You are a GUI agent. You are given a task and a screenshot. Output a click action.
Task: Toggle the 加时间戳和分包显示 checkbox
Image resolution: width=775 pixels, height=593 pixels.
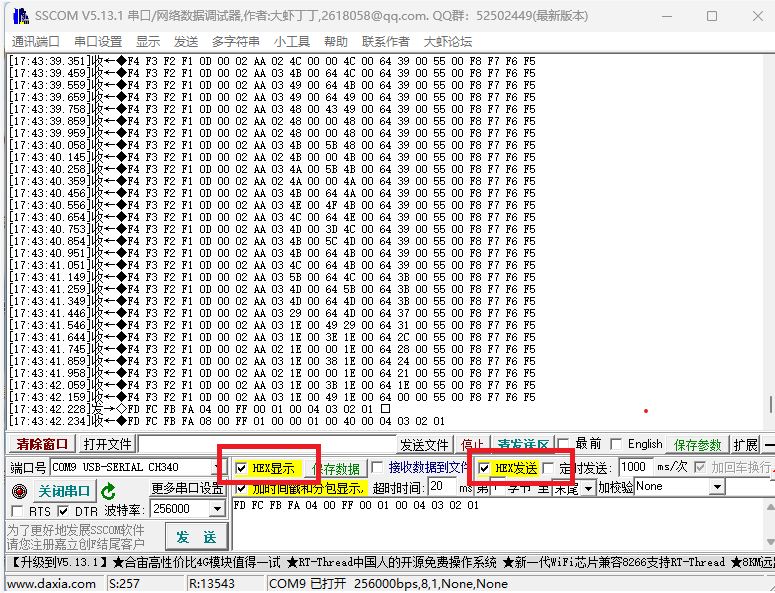tap(241, 489)
